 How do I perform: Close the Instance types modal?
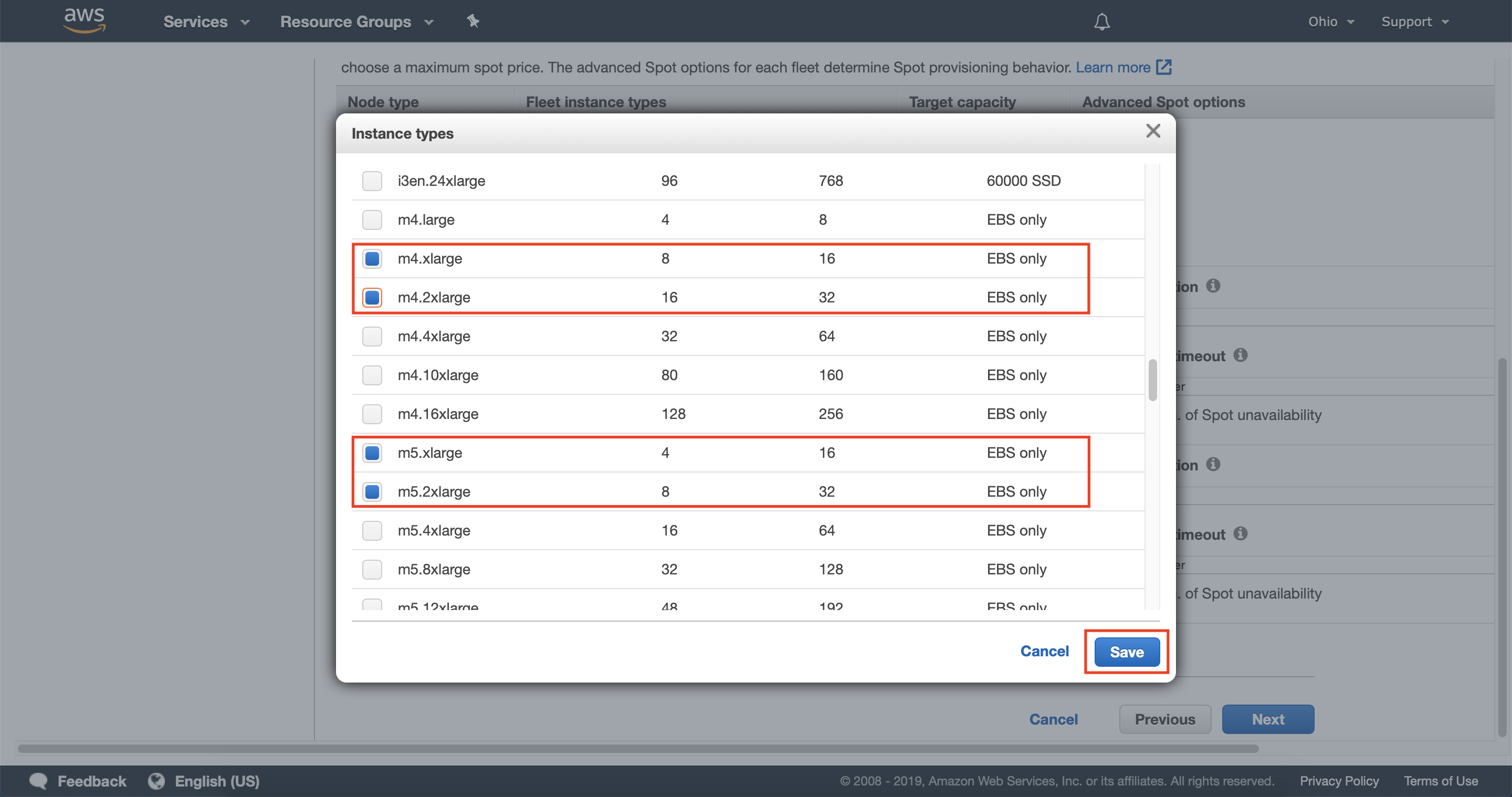[1152, 131]
